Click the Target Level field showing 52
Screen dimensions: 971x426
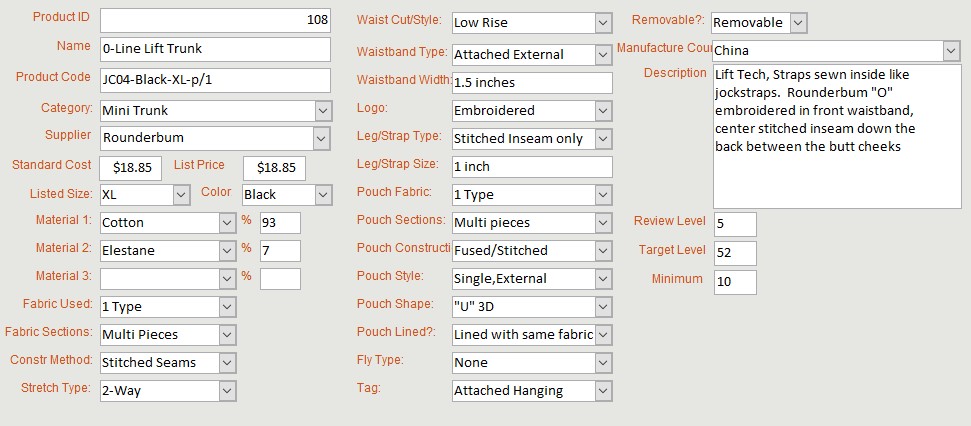pyautogui.click(x=735, y=253)
